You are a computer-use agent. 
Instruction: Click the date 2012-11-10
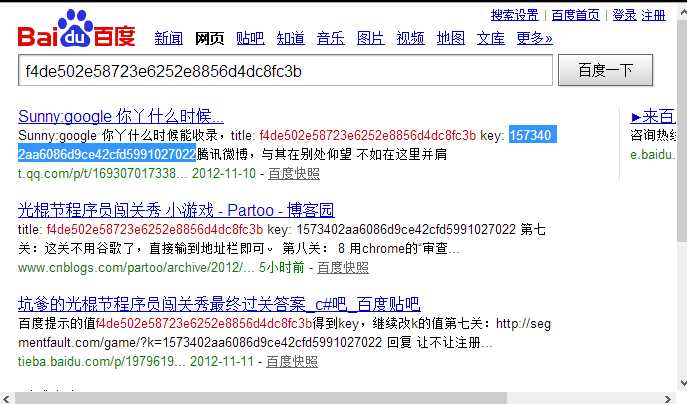[224, 174]
